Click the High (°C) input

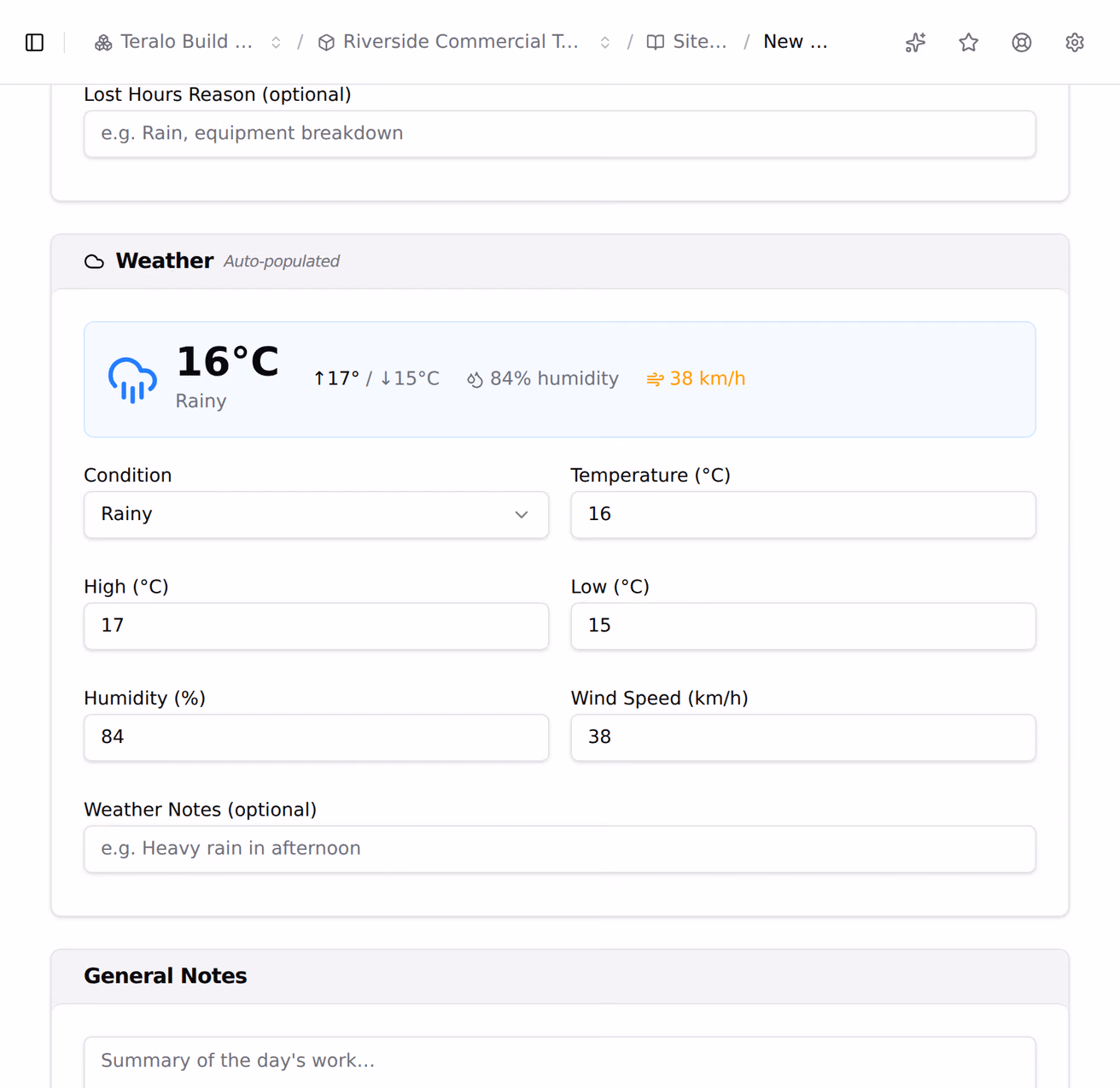(x=316, y=626)
